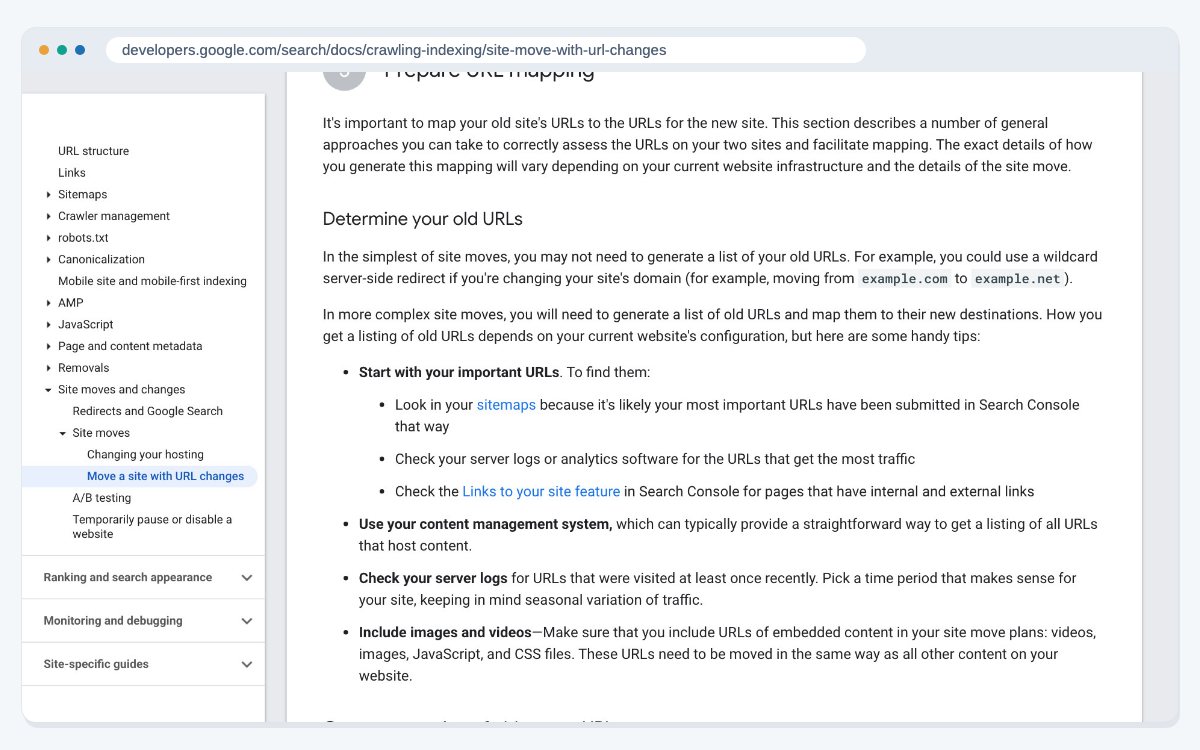Expand the Canonicalization arrow

(48, 260)
